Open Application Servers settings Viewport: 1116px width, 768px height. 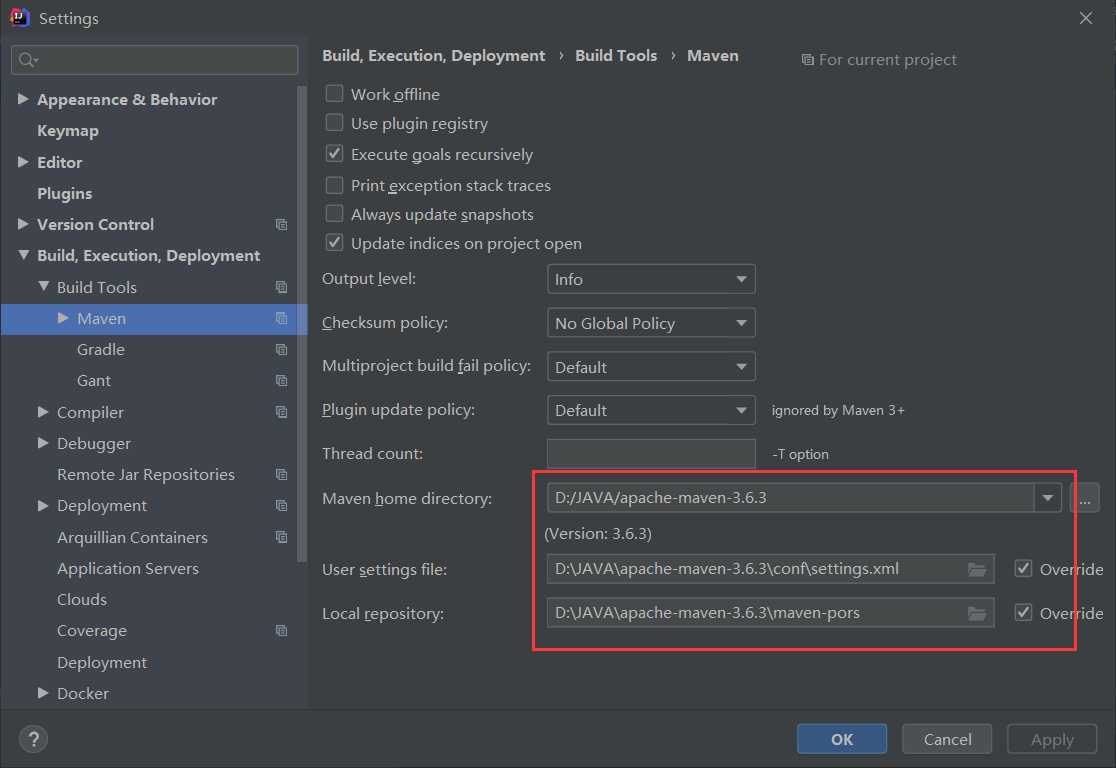click(127, 569)
